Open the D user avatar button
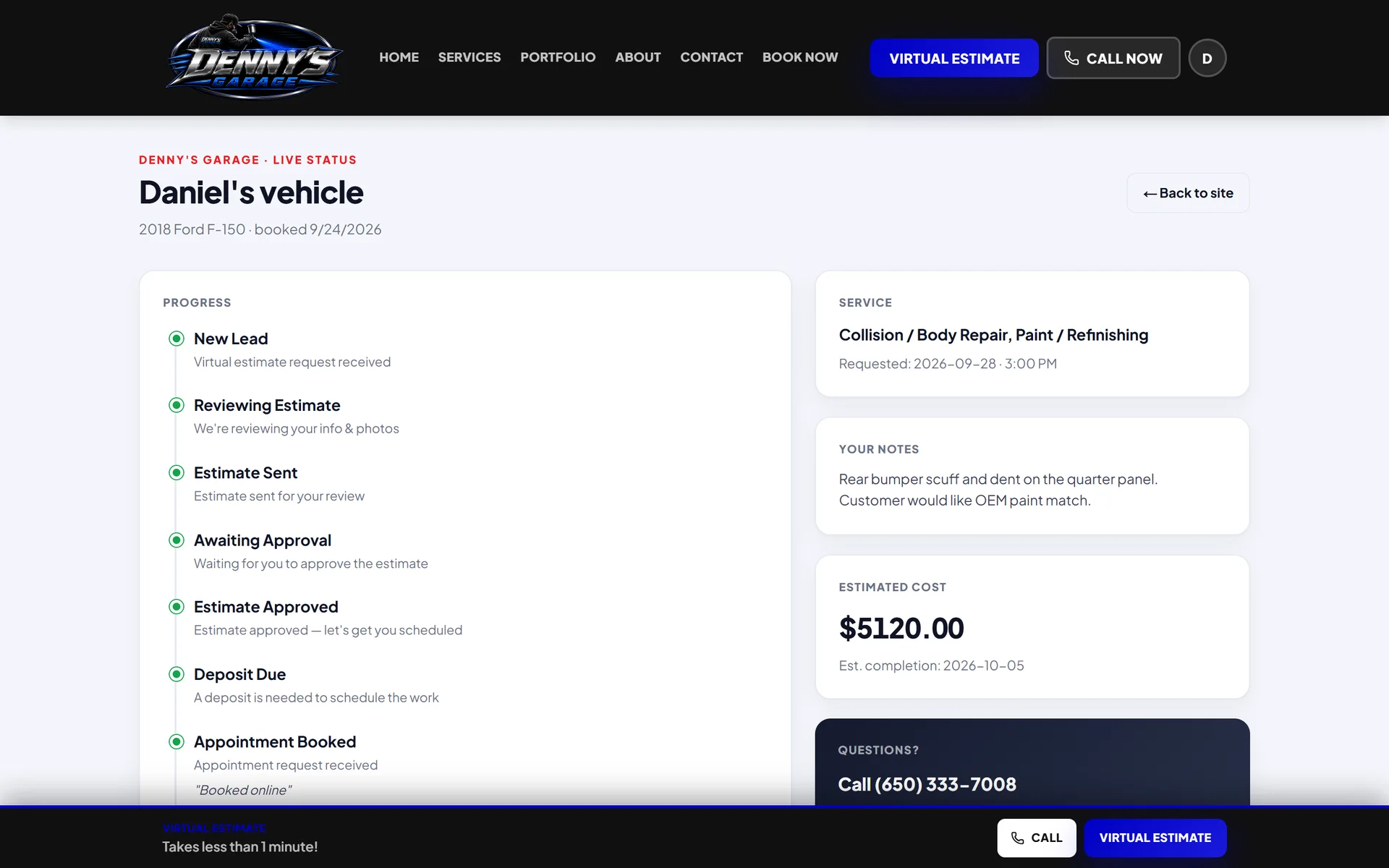 tap(1207, 58)
